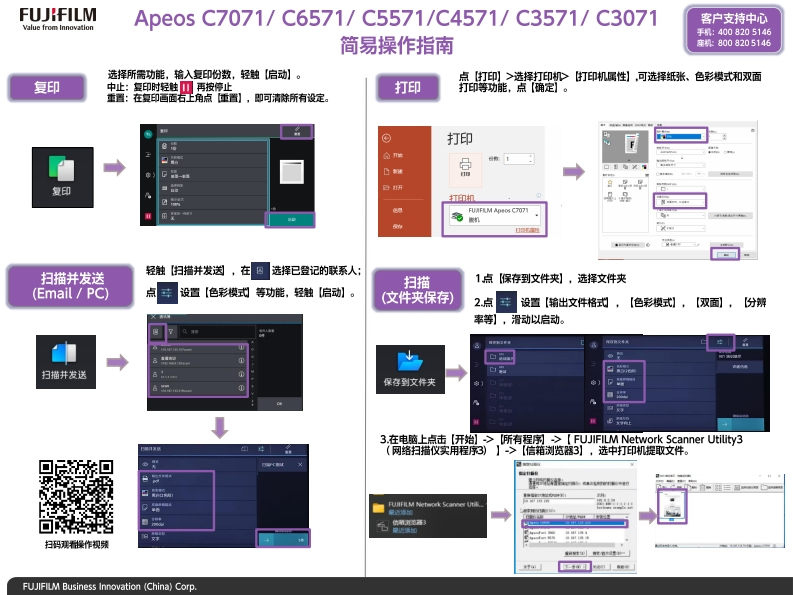Click the printer icon under 打印 heading

point(464,166)
